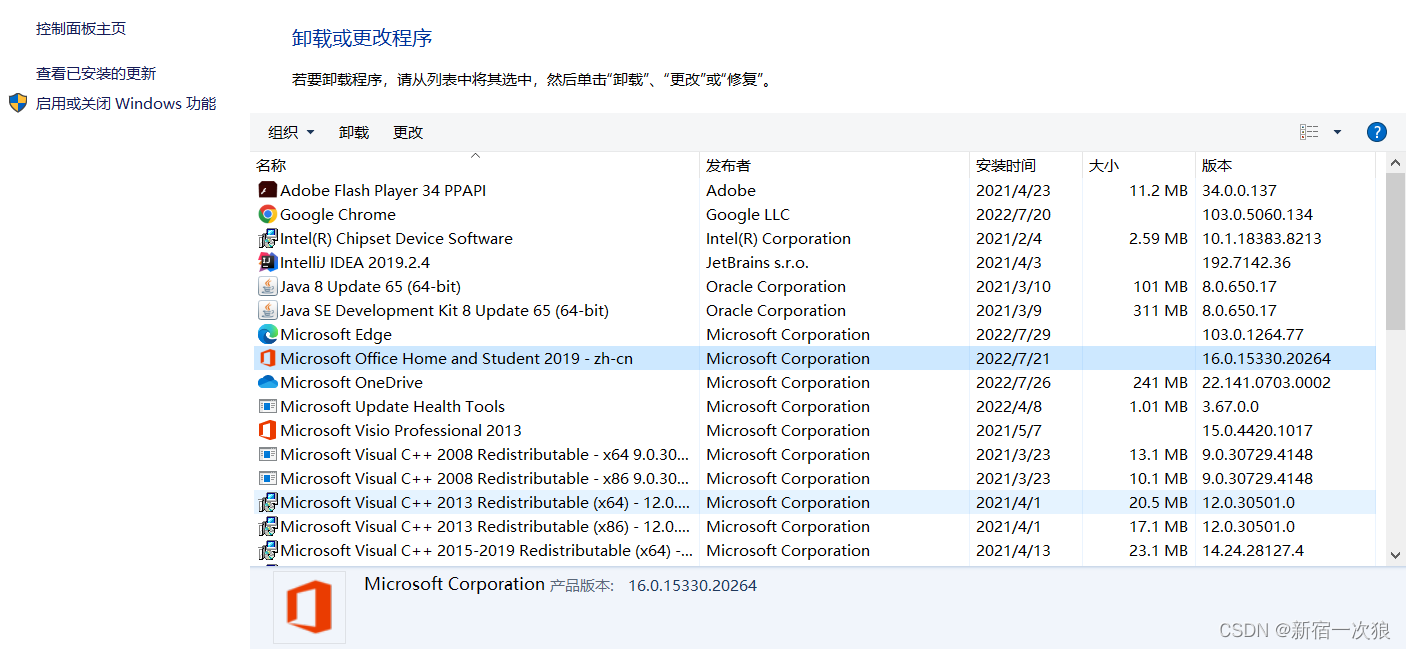Screen dimensions: 1406x649
Task: Click the Visual C++ 2013 (x64) icon
Action: 267,502
